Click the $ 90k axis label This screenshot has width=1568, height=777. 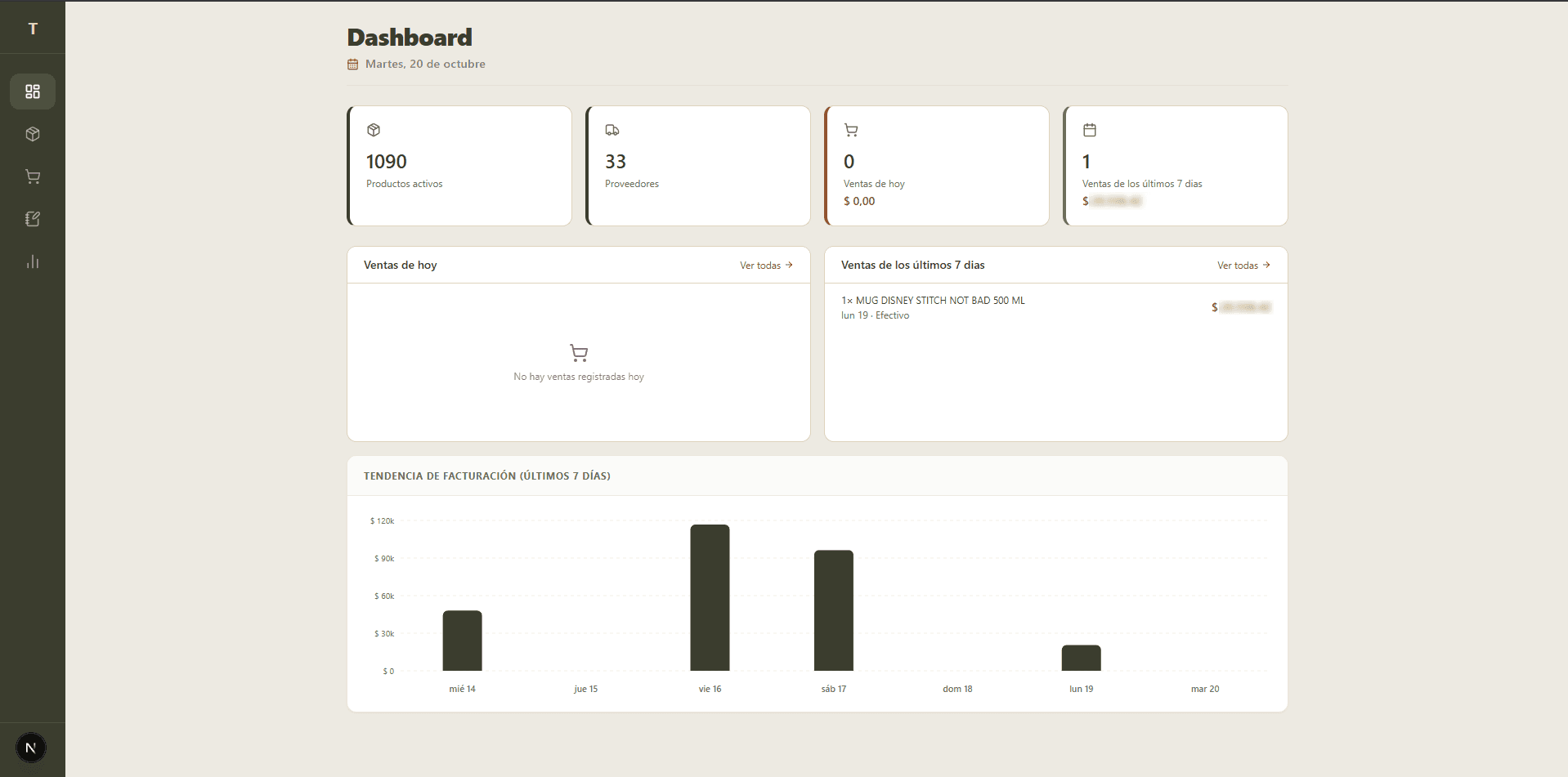[x=384, y=559]
